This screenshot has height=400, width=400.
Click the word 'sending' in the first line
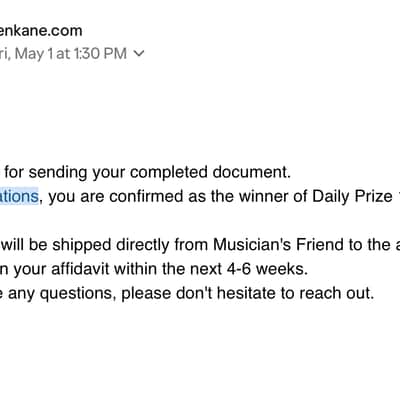(x=57, y=173)
